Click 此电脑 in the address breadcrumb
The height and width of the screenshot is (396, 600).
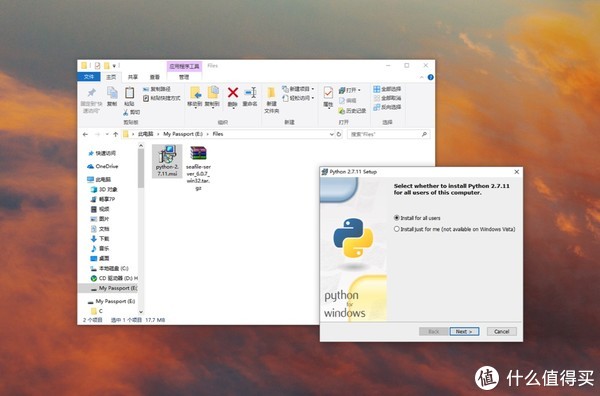(x=145, y=134)
